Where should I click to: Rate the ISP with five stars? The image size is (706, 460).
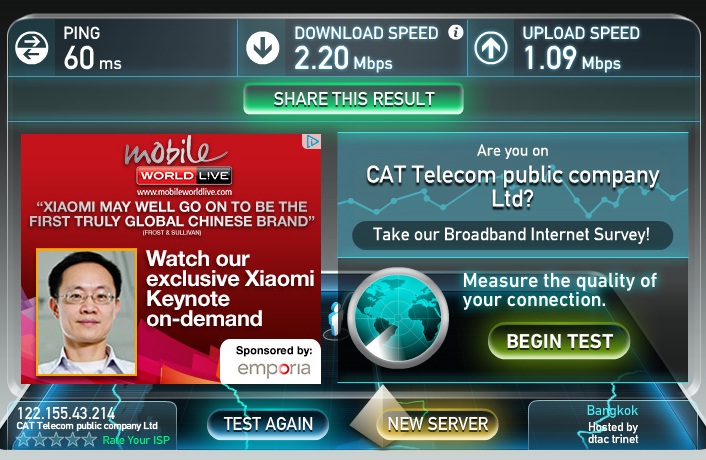pyautogui.click(x=89, y=439)
